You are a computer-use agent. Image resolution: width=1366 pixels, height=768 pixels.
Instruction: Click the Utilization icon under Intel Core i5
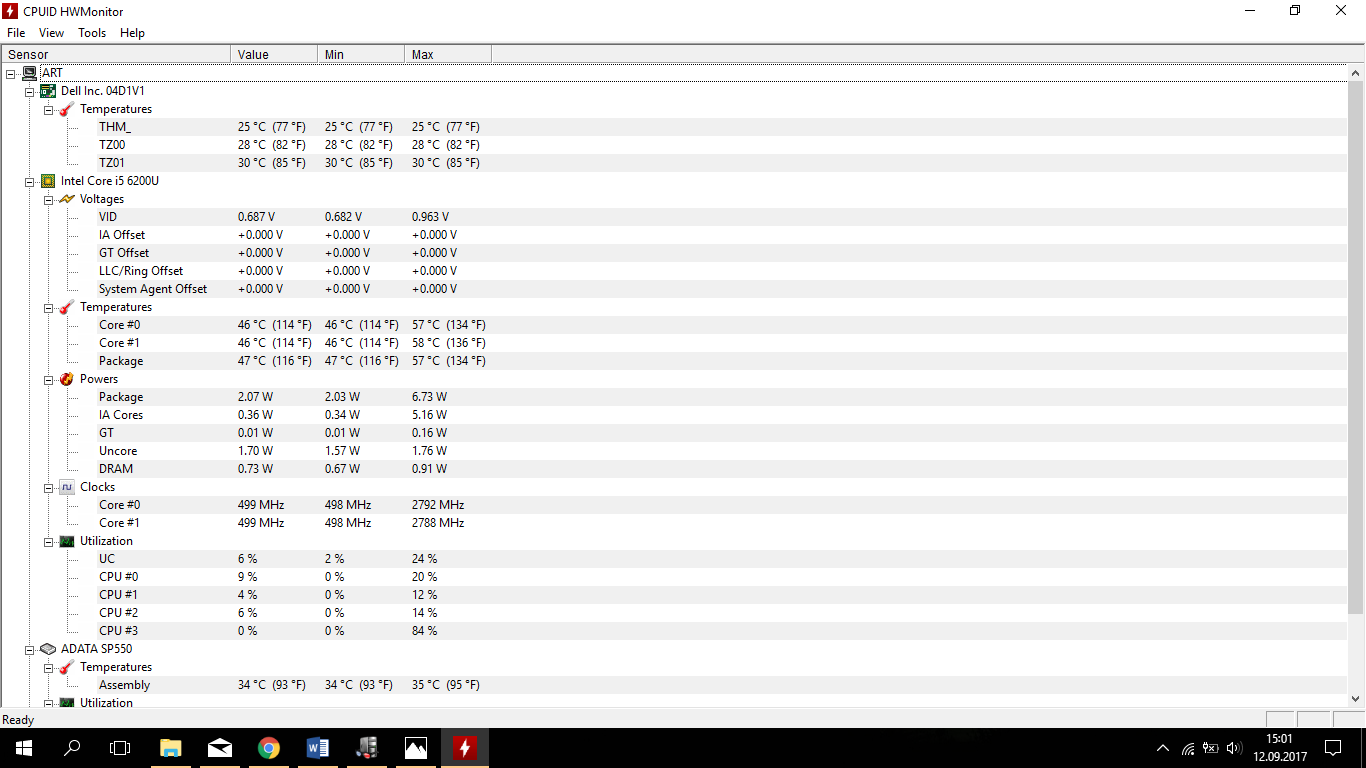pos(67,541)
